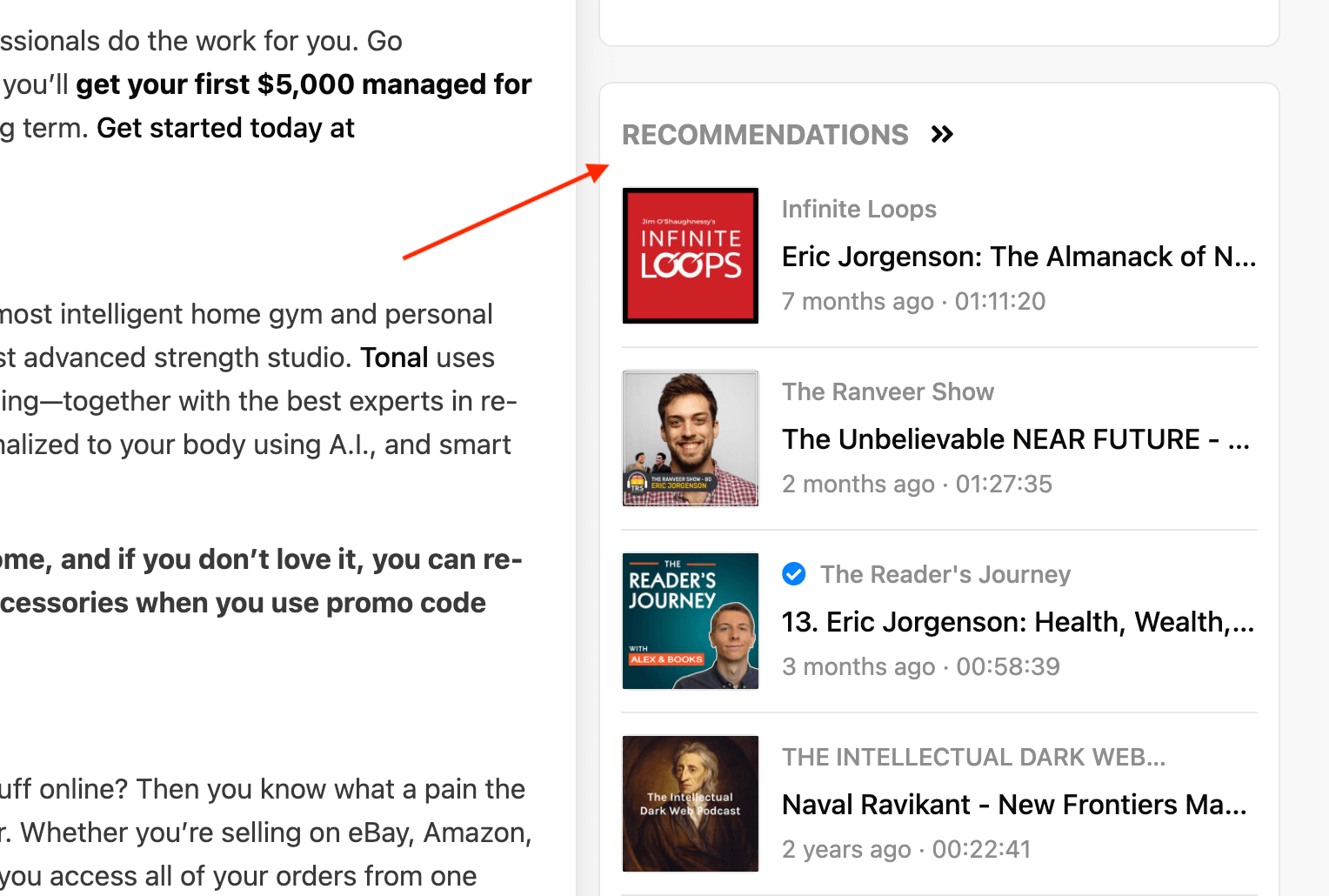Open The Ranveer Show podcast name
This screenshot has height=896, width=1329.
[x=888, y=391]
